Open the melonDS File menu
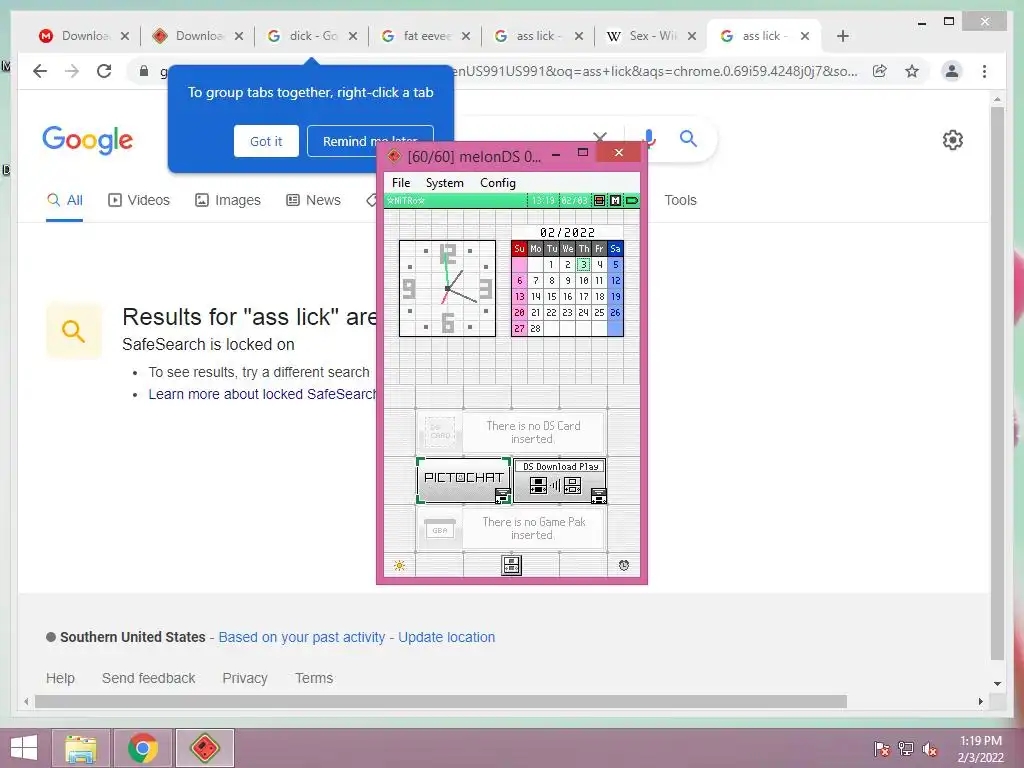1024x768 pixels. (x=401, y=183)
